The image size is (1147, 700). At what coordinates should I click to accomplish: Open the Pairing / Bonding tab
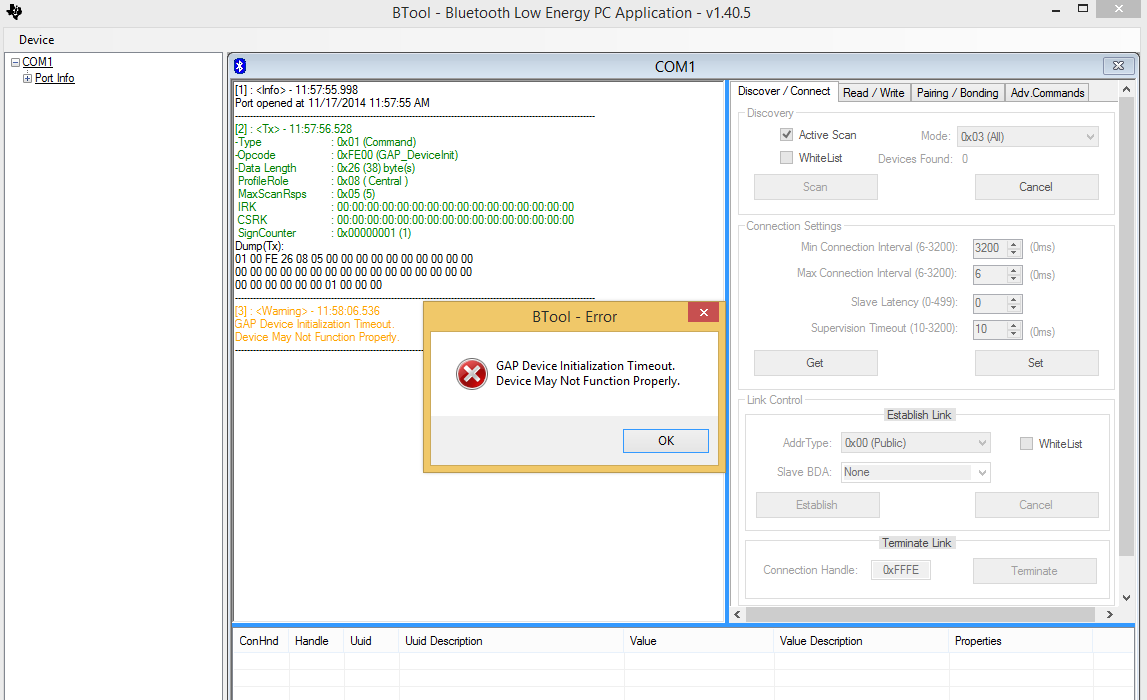[x=958, y=93]
